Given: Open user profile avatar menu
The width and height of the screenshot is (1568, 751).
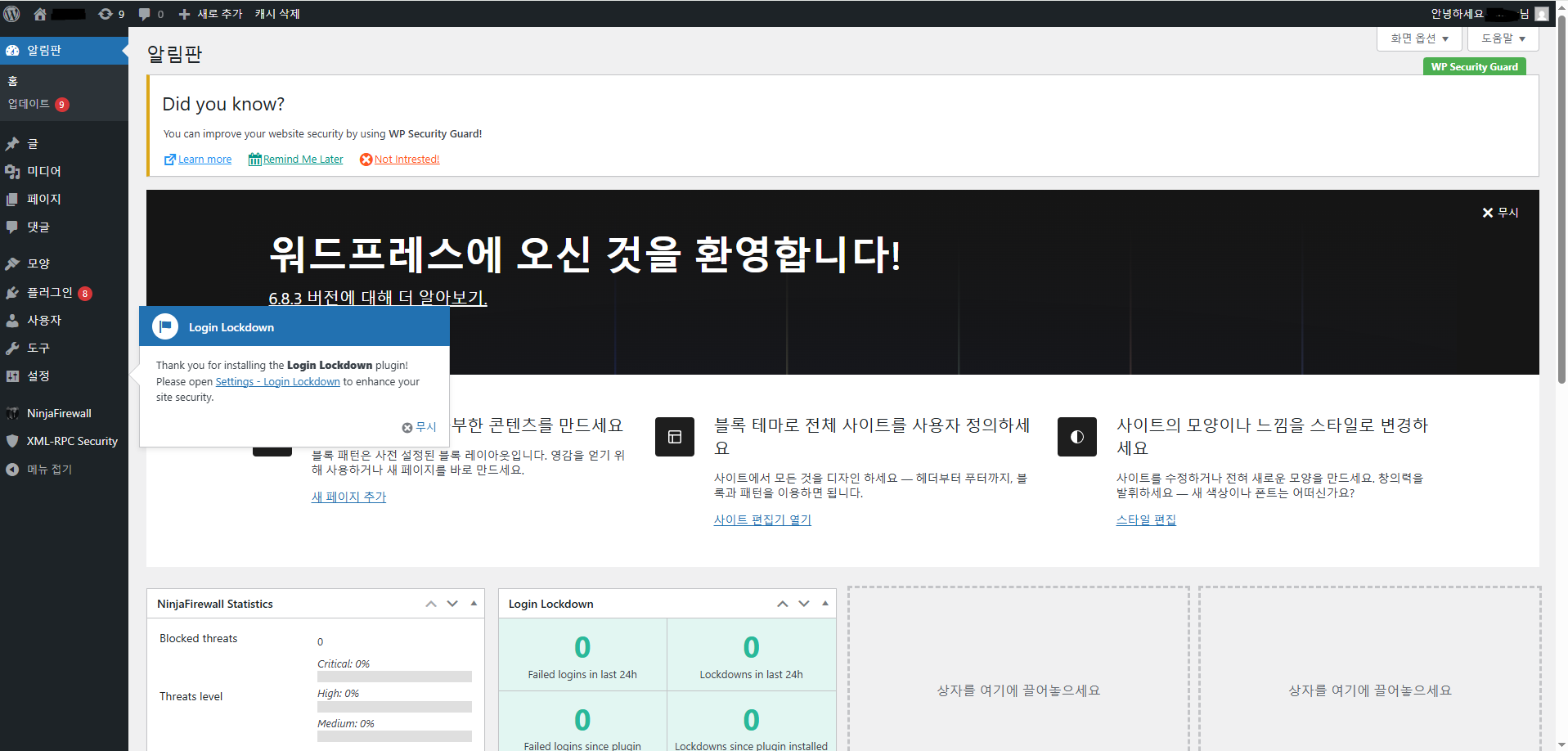Looking at the screenshot, I should tap(1542, 14).
